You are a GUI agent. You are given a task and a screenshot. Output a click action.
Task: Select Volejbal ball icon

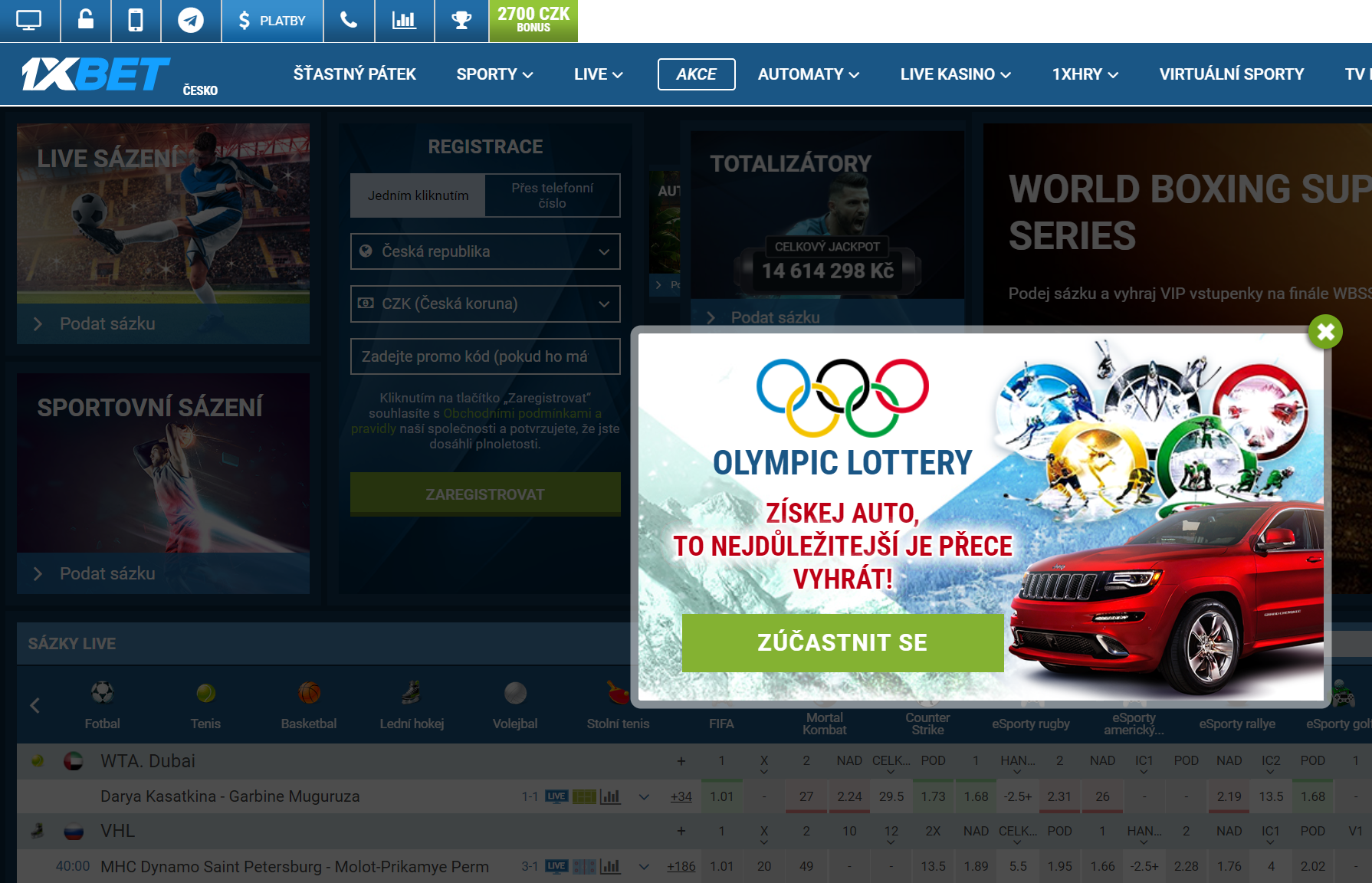(x=515, y=693)
